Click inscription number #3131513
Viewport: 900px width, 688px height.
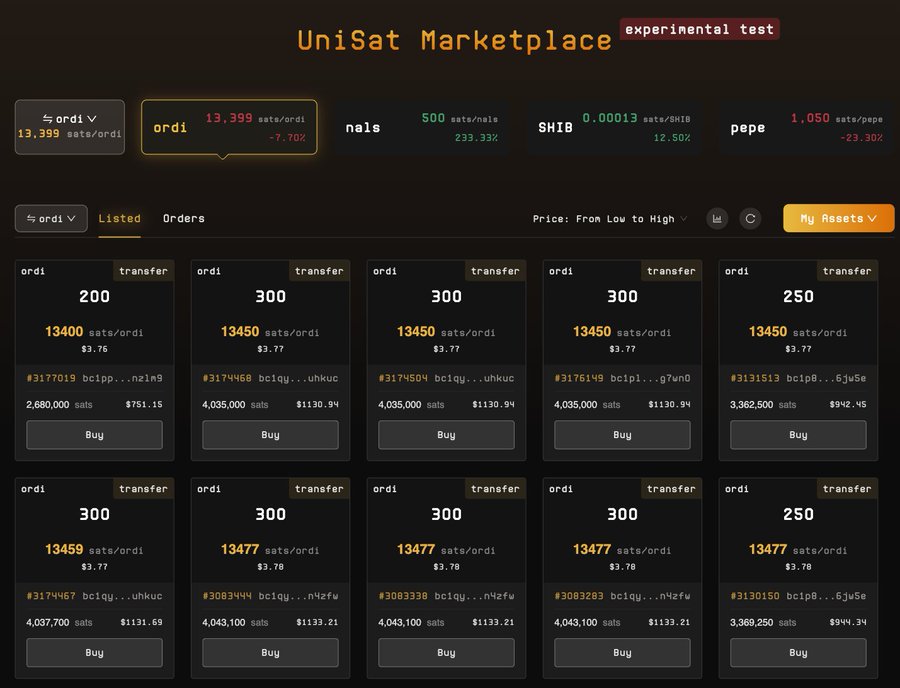tap(755, 378)
